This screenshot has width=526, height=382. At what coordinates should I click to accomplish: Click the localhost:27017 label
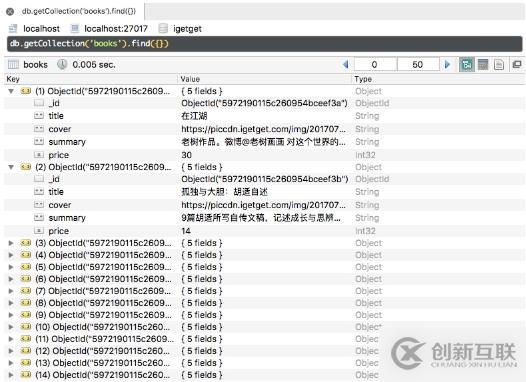coord(116,29)
